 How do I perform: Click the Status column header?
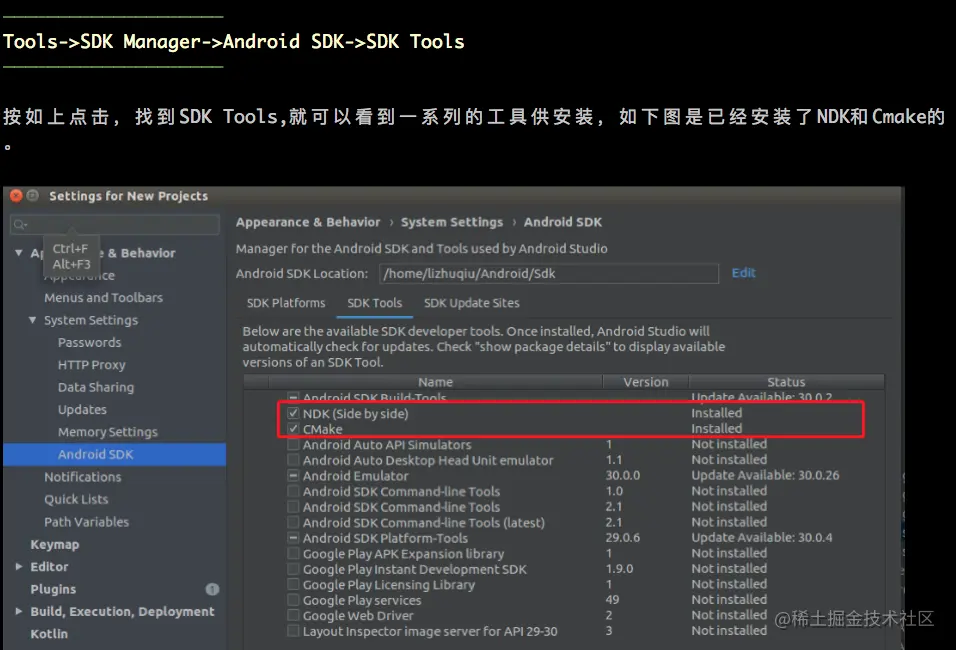[x=786, y=382]
